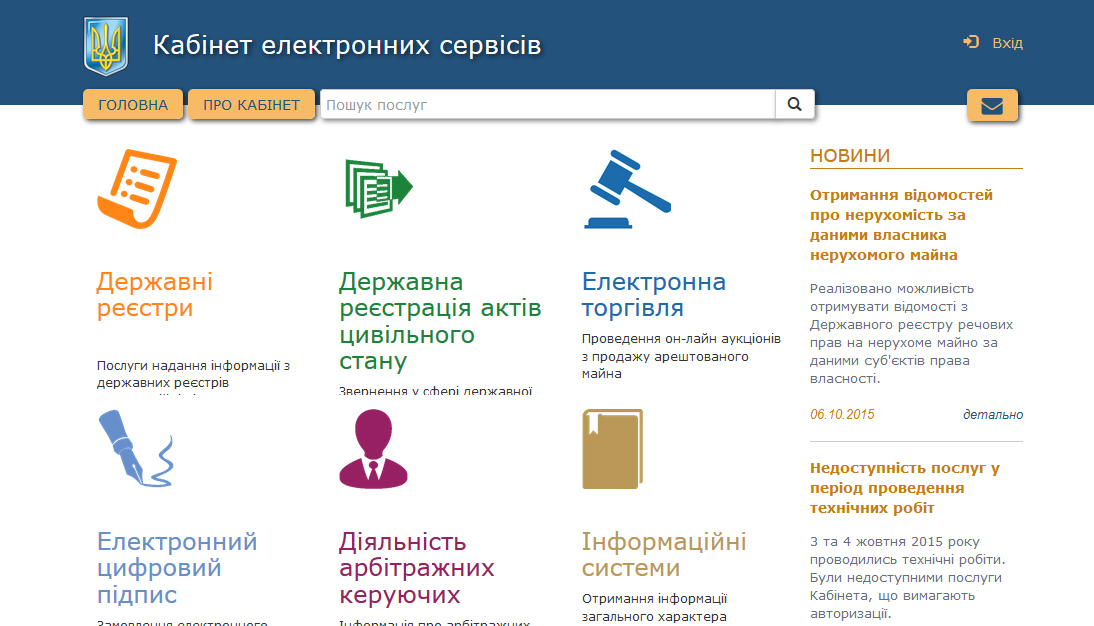Image resolution: width=1094 pixels, height=626 pixels.
Task: Click the Ukrainian trident coat of arms logo
Action: pyautogui.click(x=105, y=46)
